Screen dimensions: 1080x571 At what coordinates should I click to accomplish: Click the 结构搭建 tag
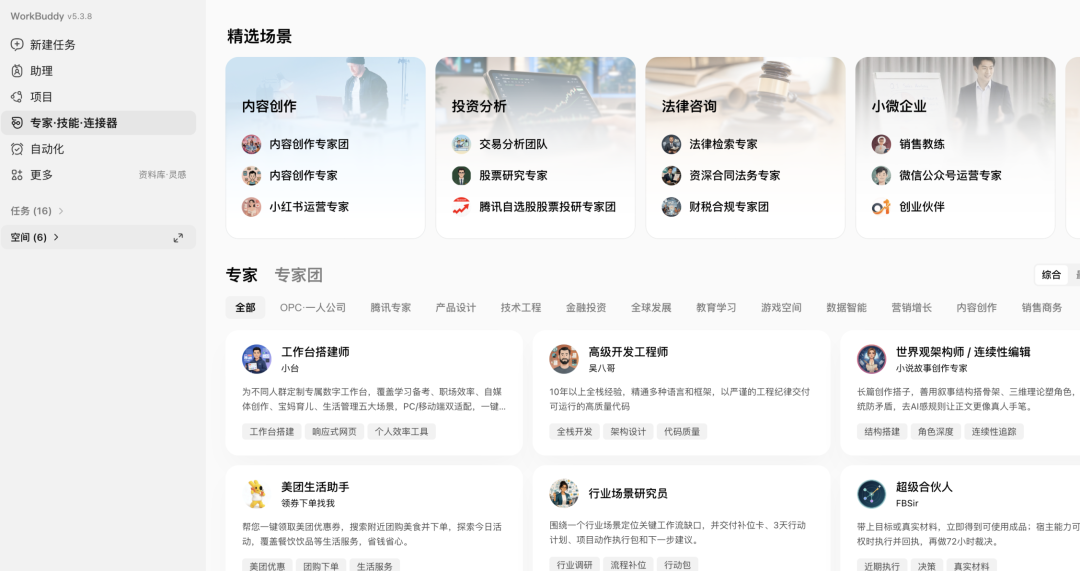pyautogui.click(x=882, y=432)
